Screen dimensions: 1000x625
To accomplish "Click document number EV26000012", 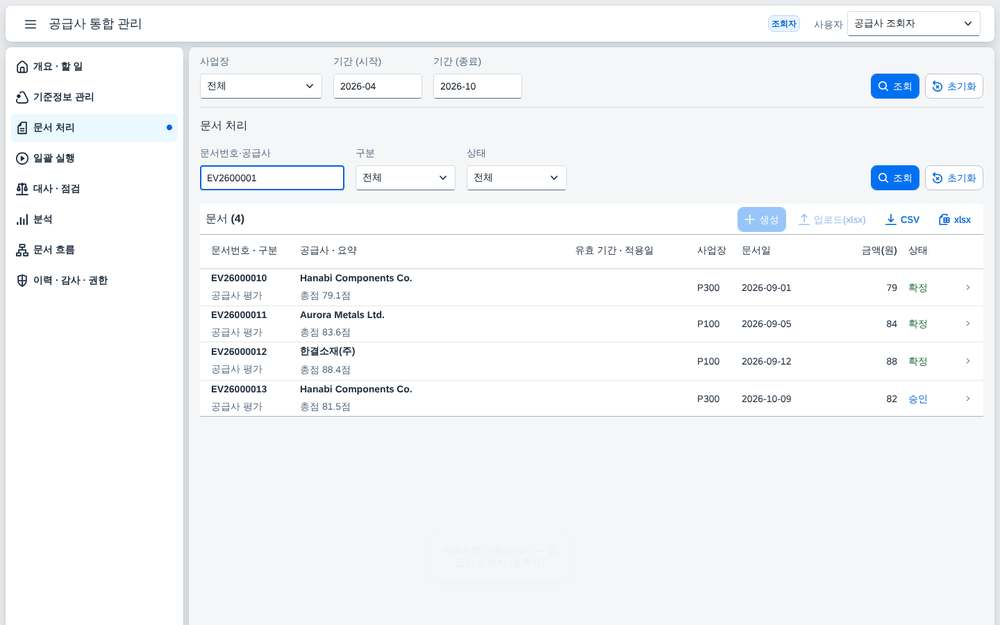I will coord(239,352).
